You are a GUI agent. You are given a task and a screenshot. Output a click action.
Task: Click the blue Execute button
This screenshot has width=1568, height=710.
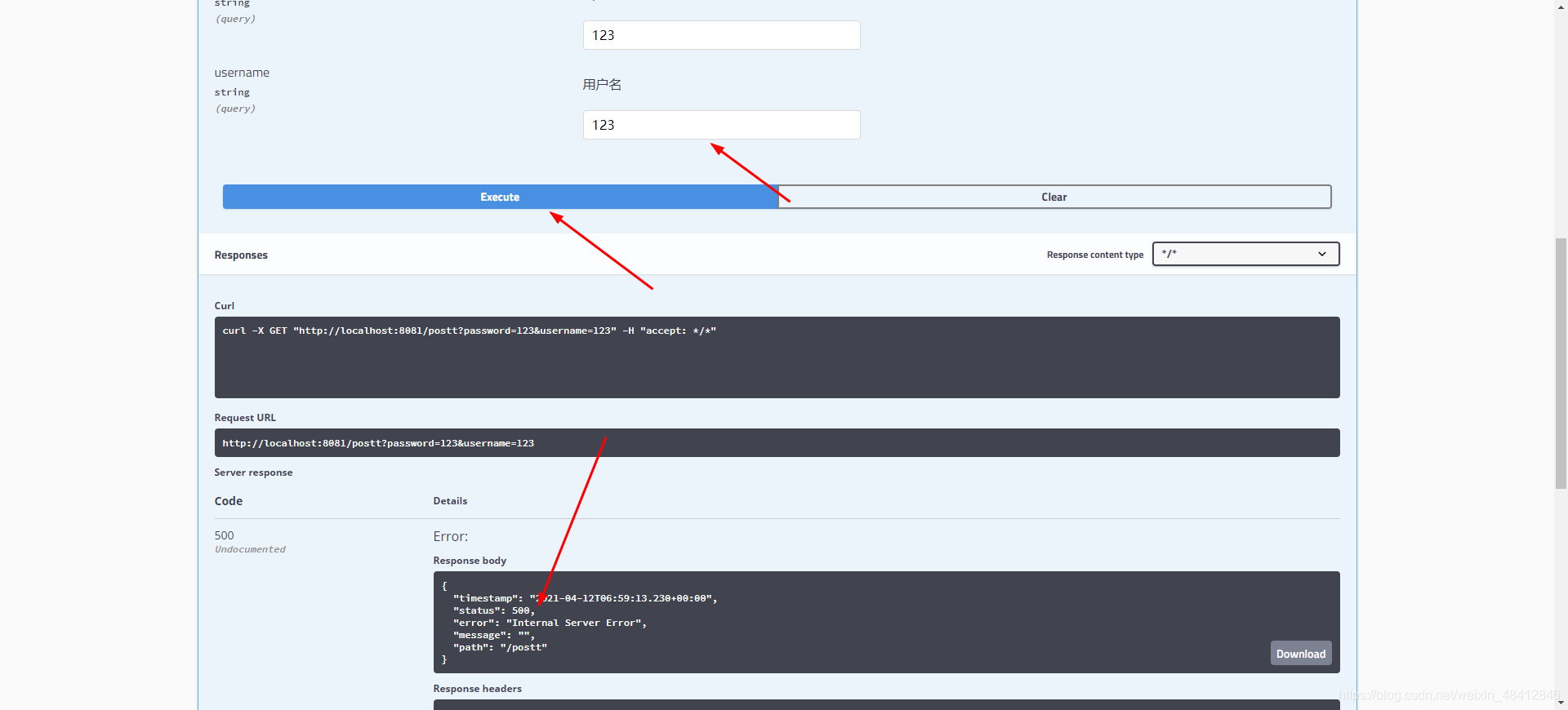500,197
